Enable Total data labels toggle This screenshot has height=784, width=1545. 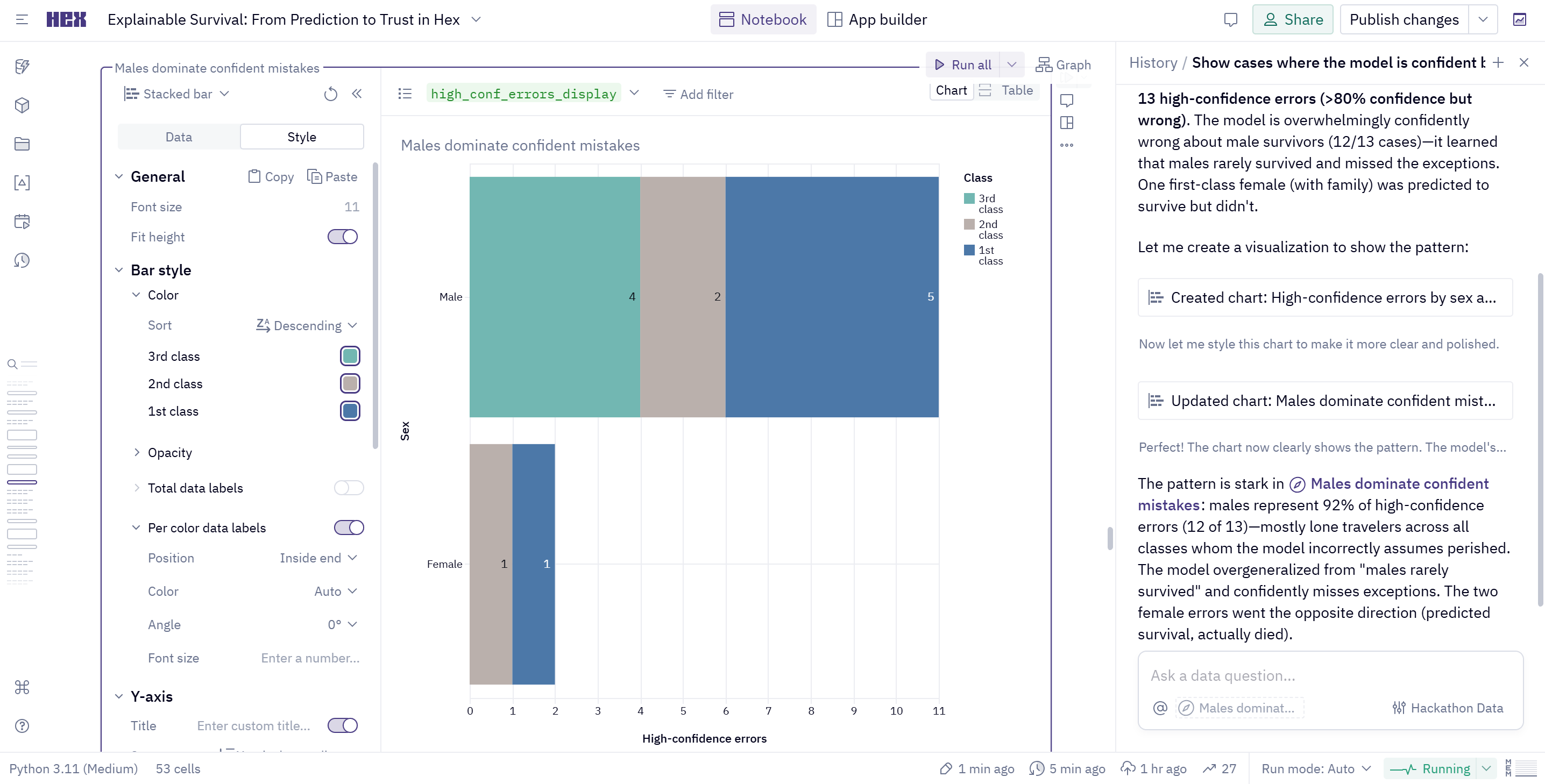tap(349, 488)
